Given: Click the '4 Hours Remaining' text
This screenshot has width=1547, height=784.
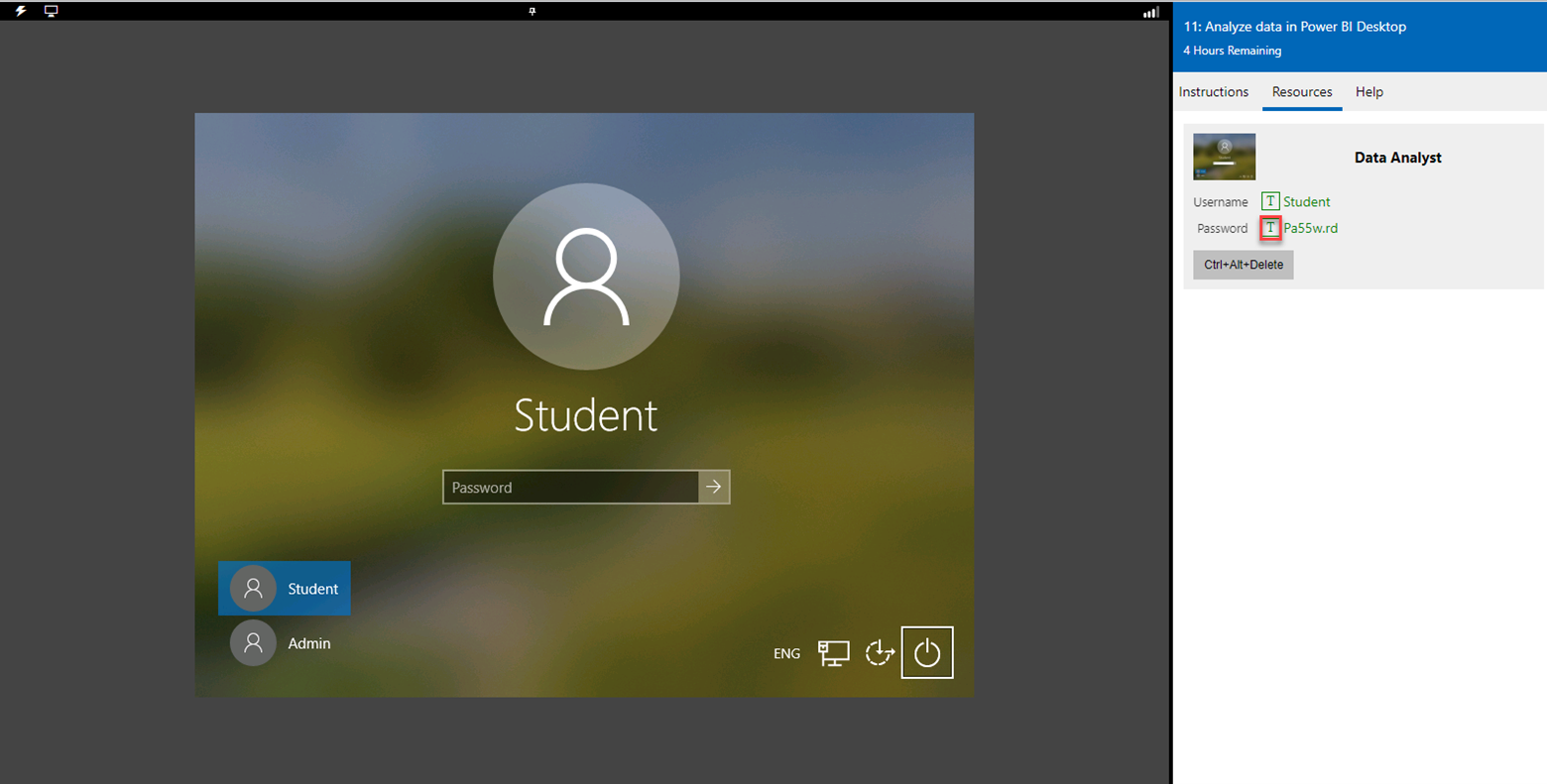Looking at the screenshot, I should click(1232, 51).
